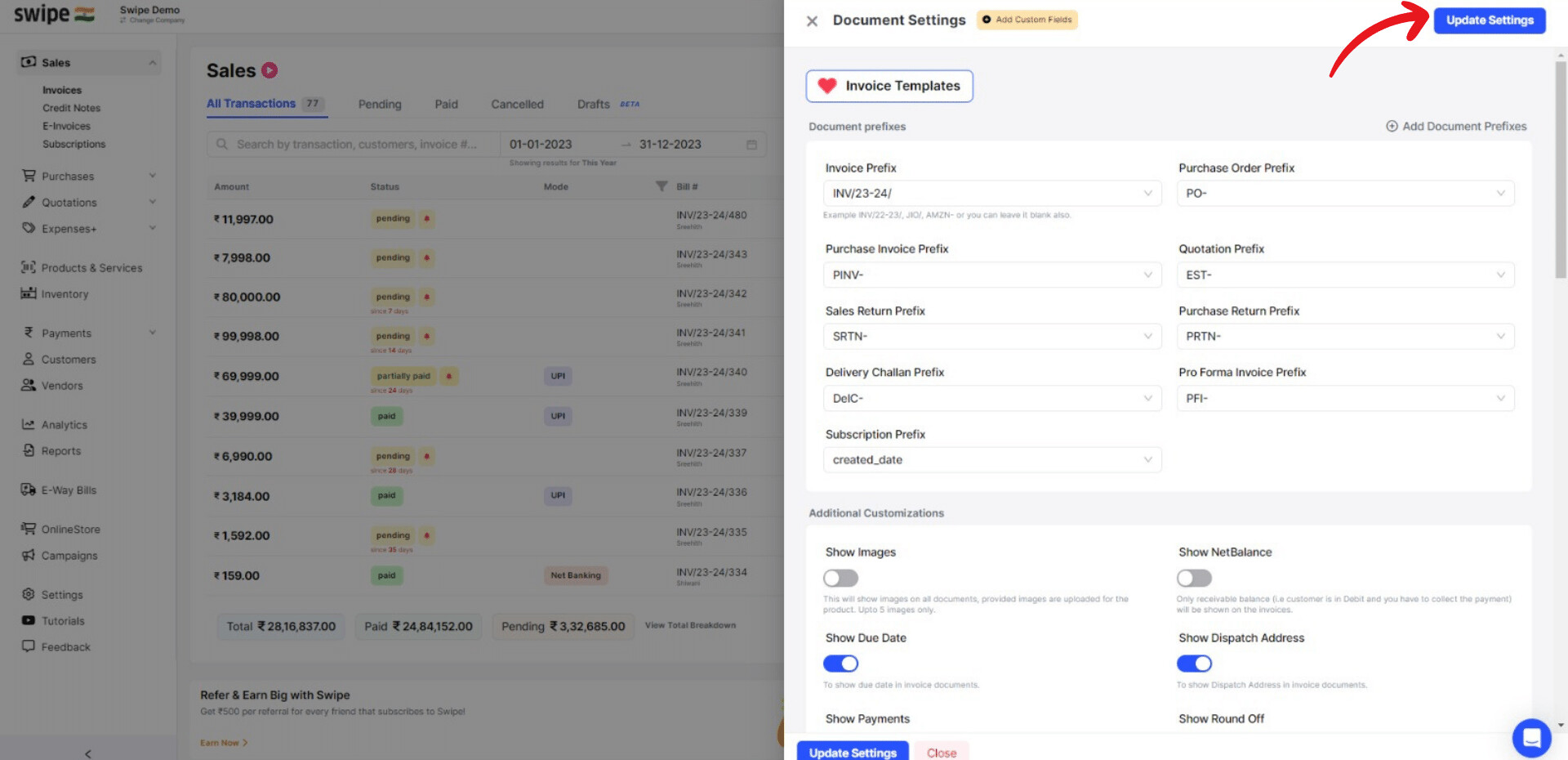
Task: Click the E-Way Bills truck icon
Action: point(29,490)
